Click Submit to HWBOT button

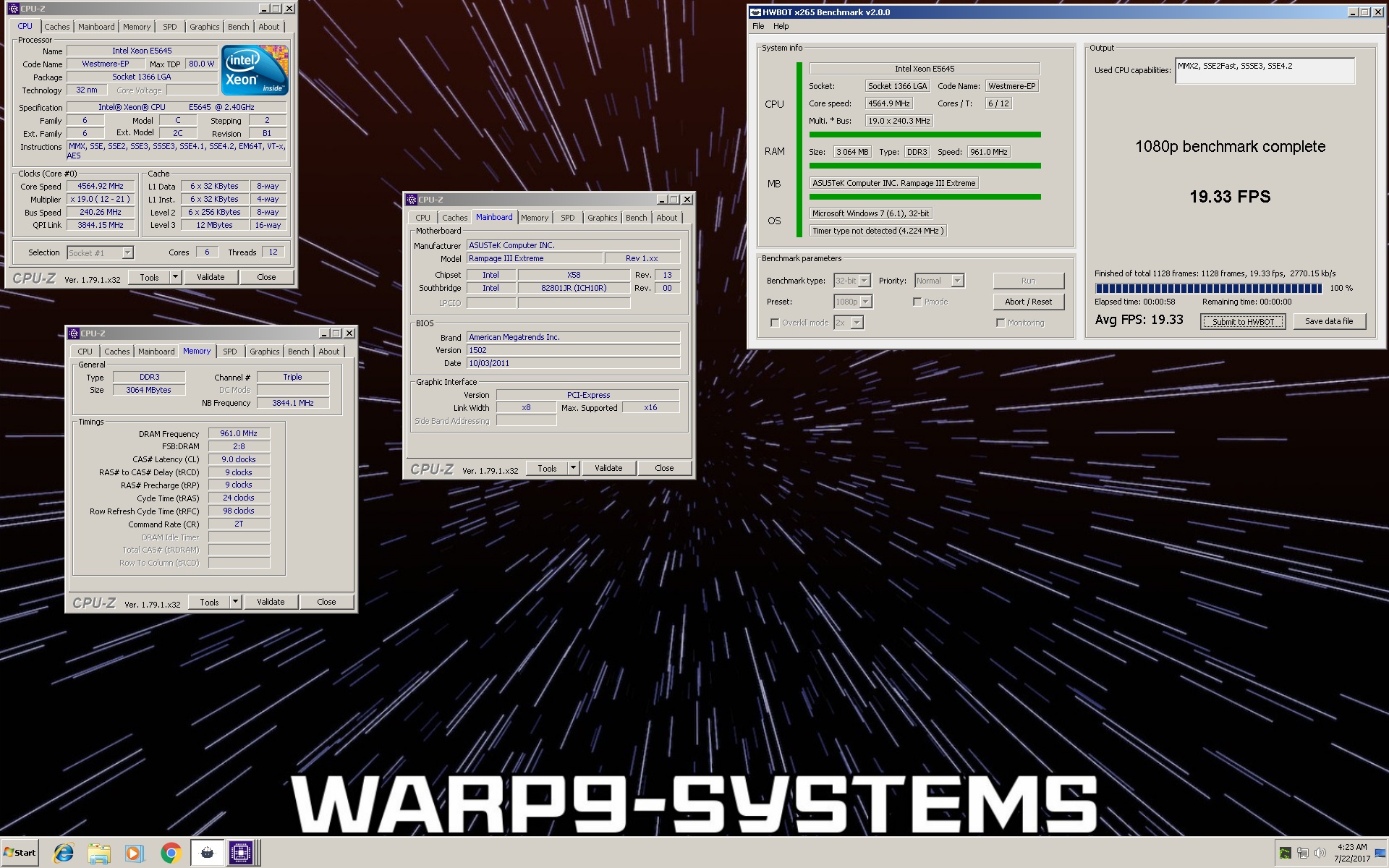(1243, 322)
